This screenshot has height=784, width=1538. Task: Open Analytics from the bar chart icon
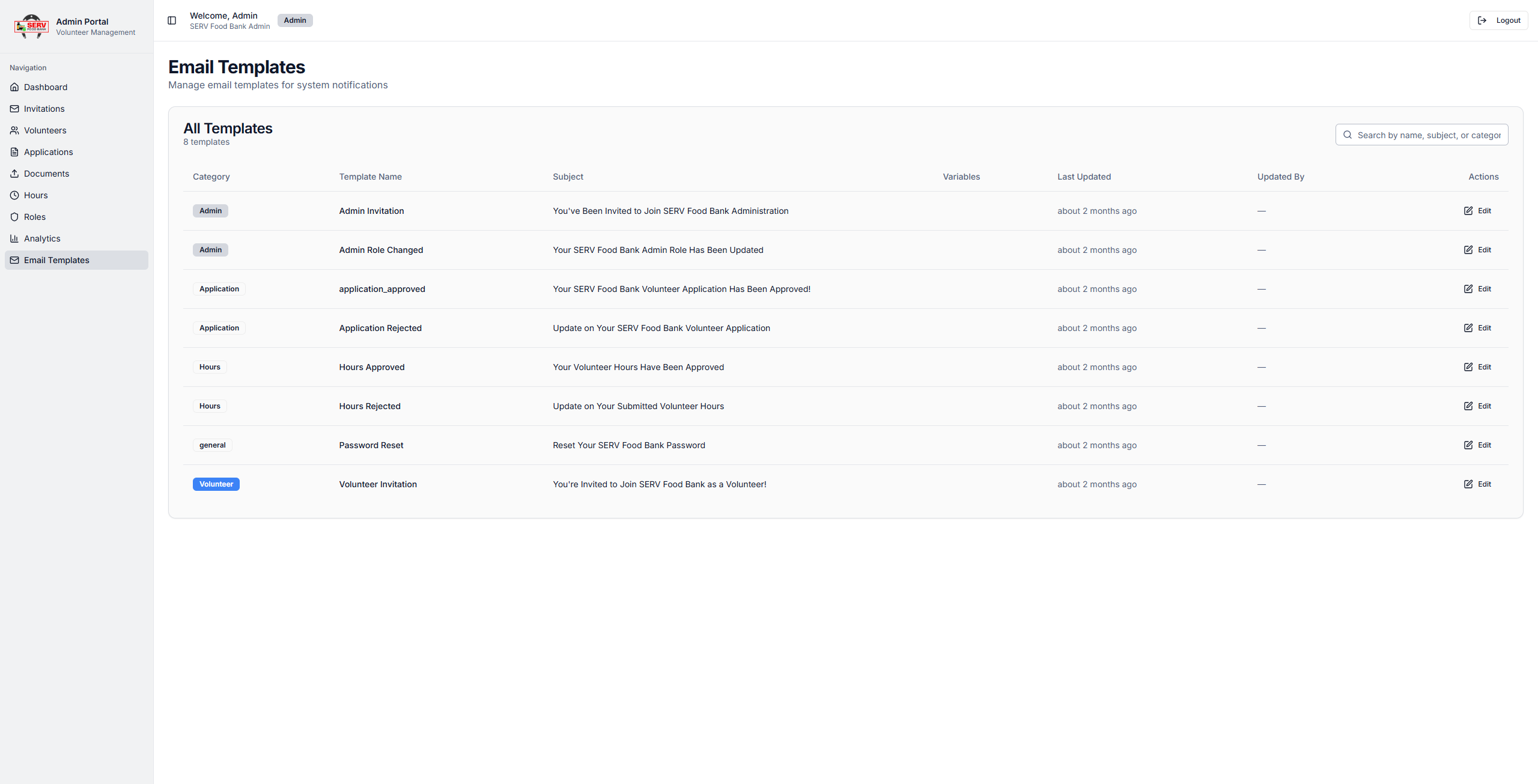14,239
